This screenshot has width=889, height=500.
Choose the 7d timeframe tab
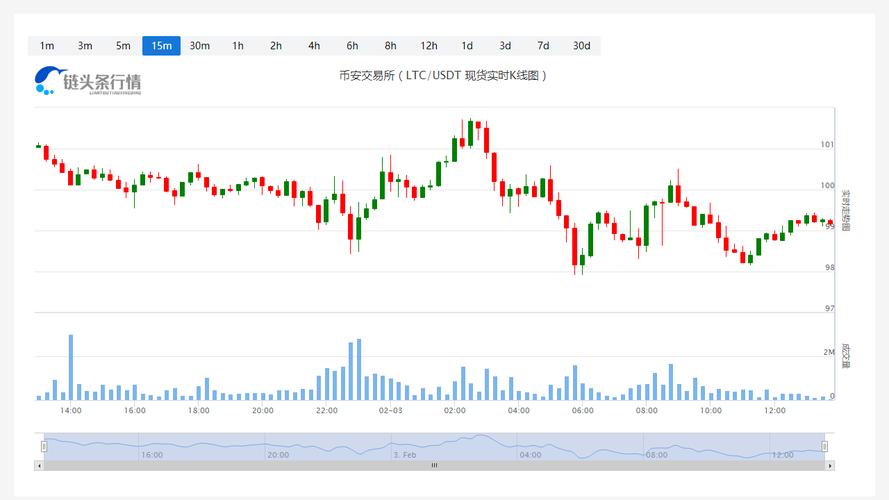[543, 45]
